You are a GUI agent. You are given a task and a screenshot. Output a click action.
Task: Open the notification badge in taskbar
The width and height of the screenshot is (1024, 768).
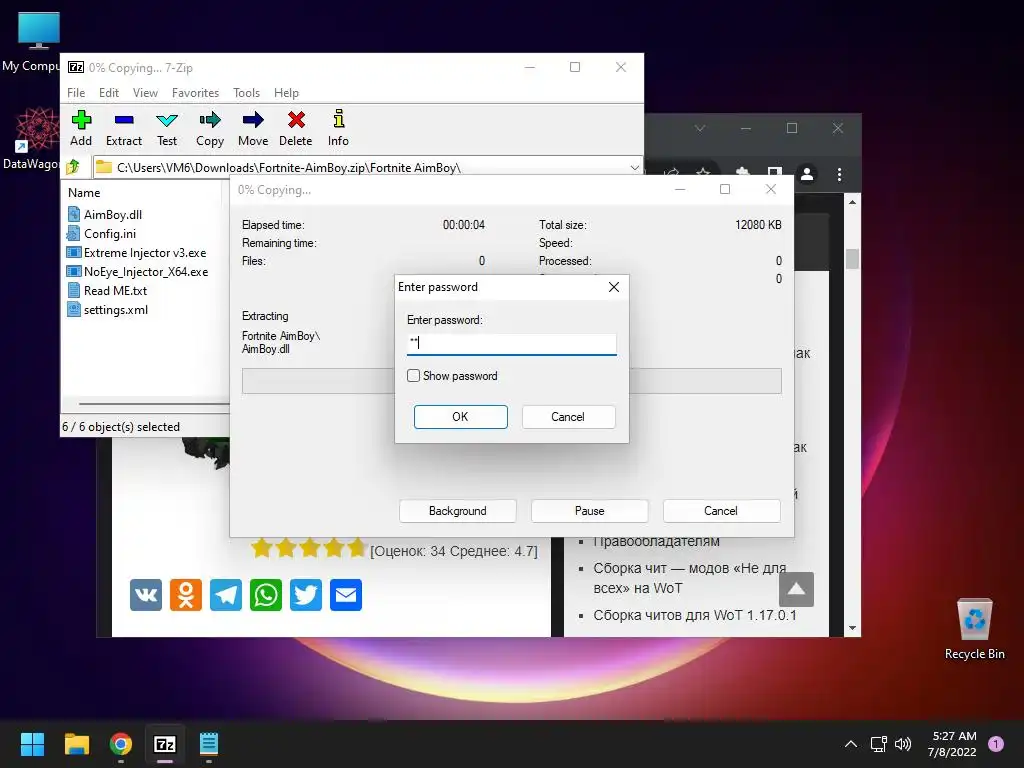996,744
